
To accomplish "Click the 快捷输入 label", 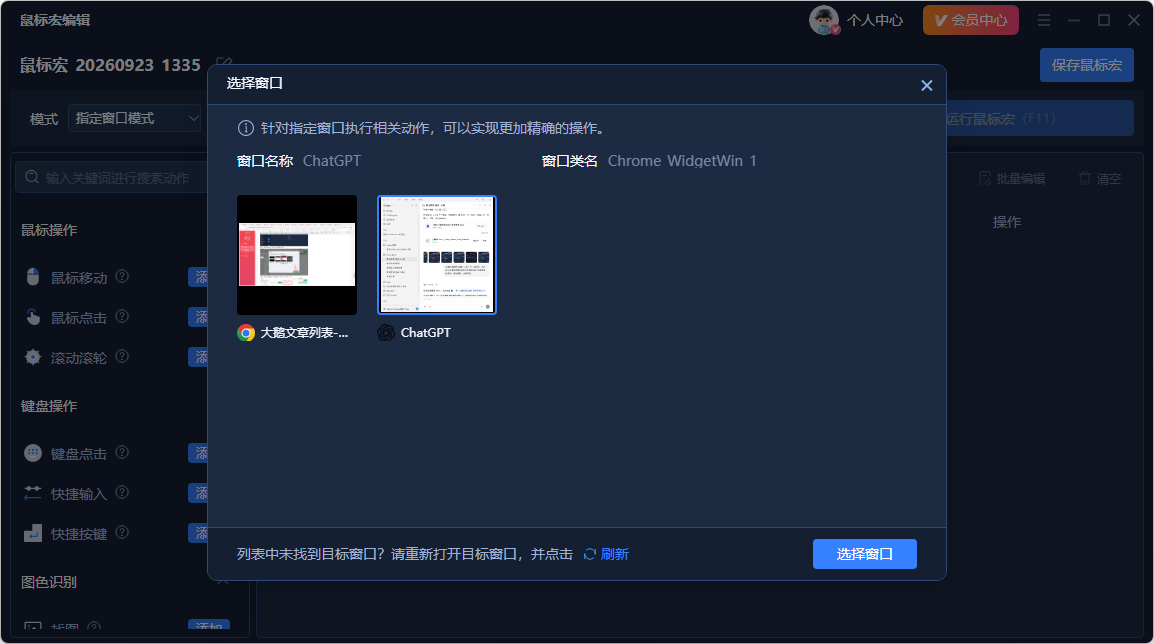I will [79, 494].
